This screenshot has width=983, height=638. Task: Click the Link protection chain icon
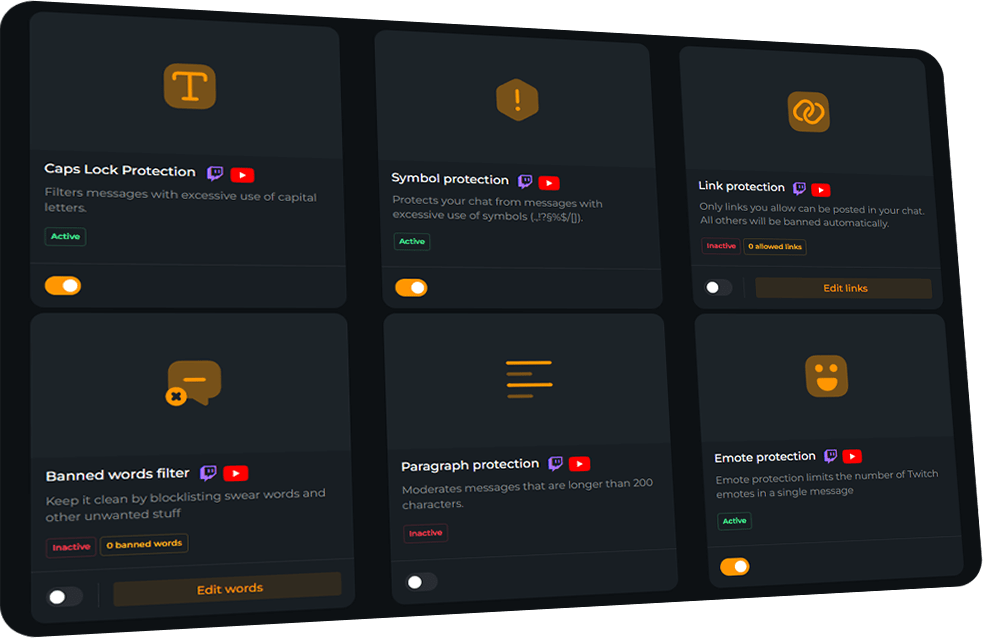tap(809, 112)
